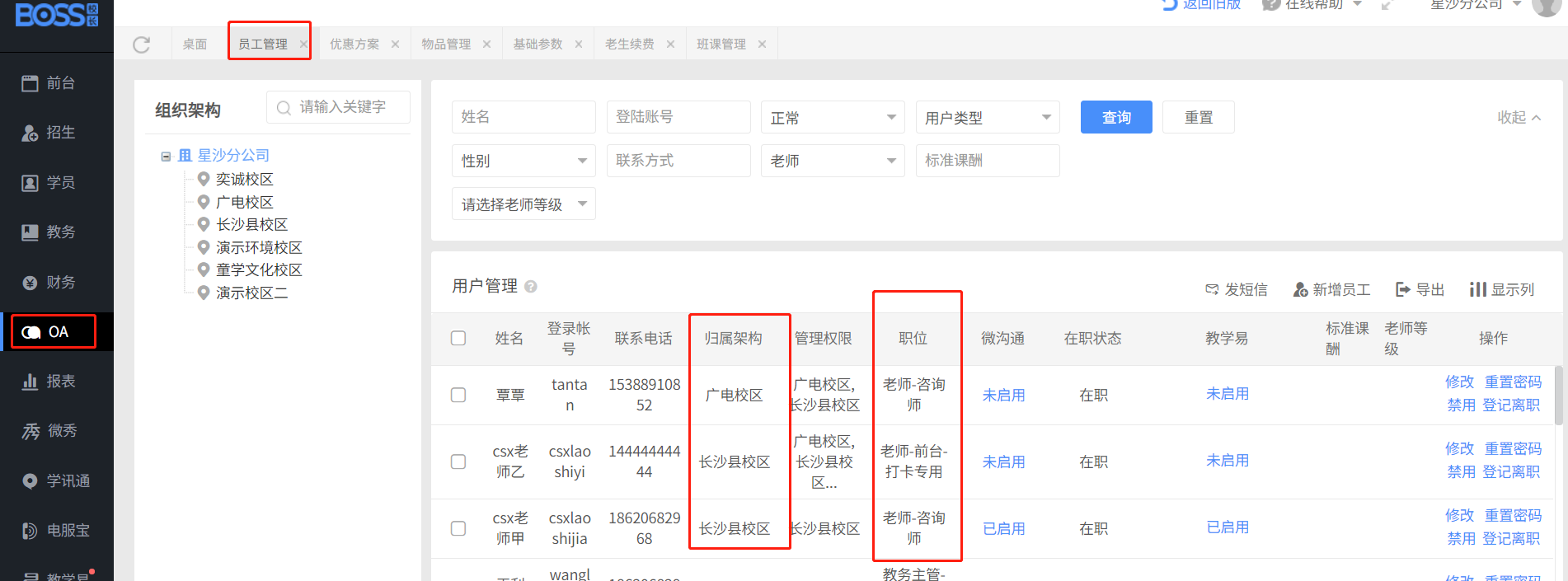Open the 性别 dropdown

point(523,161)
